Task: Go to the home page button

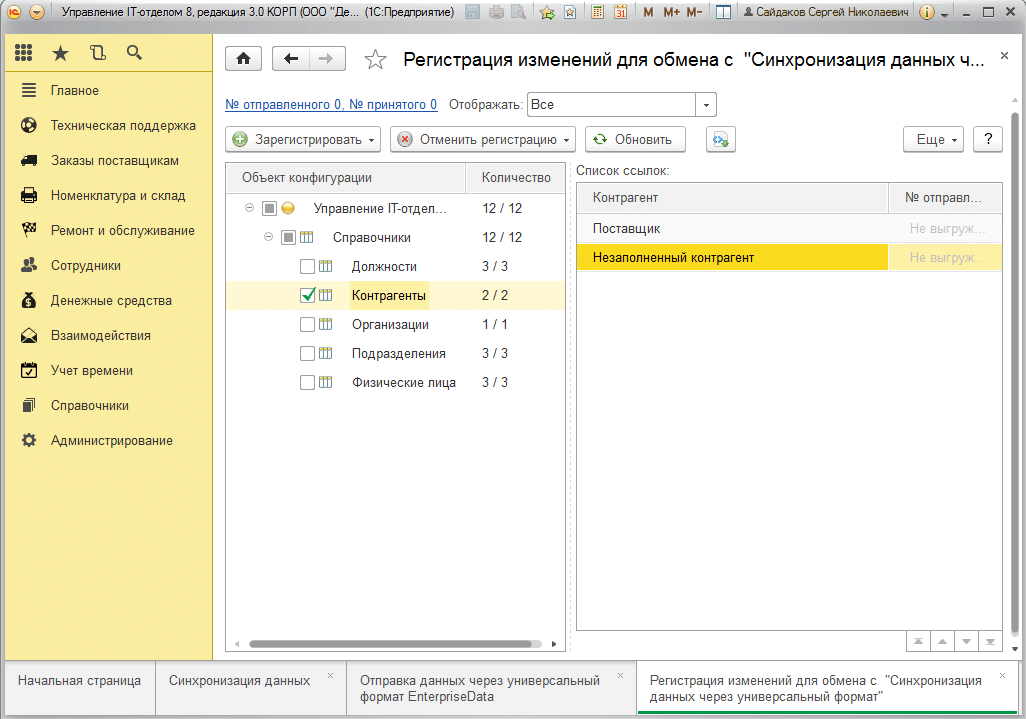Action: tap(243, 59)
